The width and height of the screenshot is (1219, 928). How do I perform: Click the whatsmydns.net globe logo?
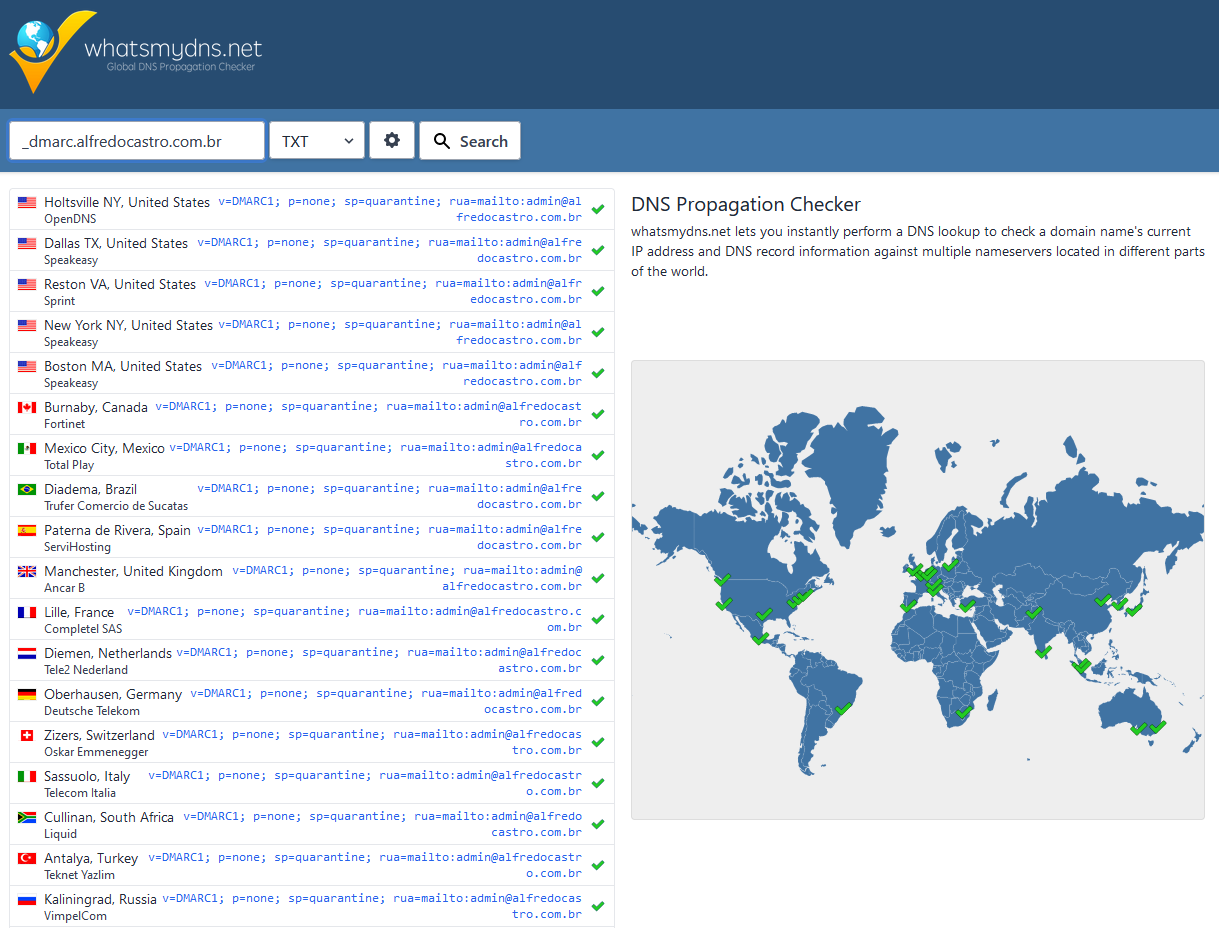[x=52, y=51]
